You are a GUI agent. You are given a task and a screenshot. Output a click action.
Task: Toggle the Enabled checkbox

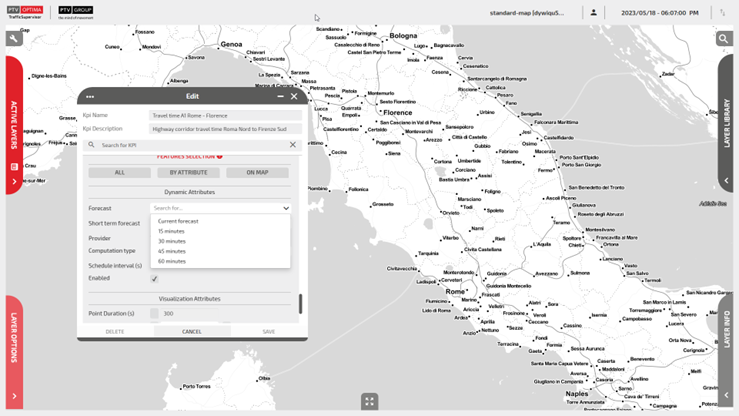pyautogui.click(x=154, y=279)
